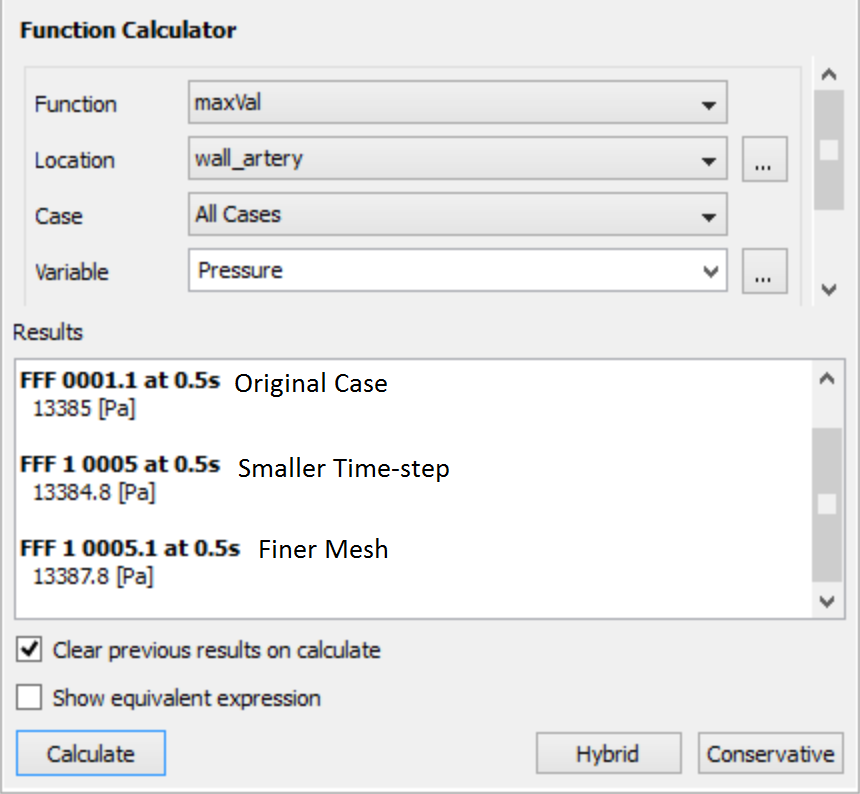Select the Hybrid button

[608, 753]
